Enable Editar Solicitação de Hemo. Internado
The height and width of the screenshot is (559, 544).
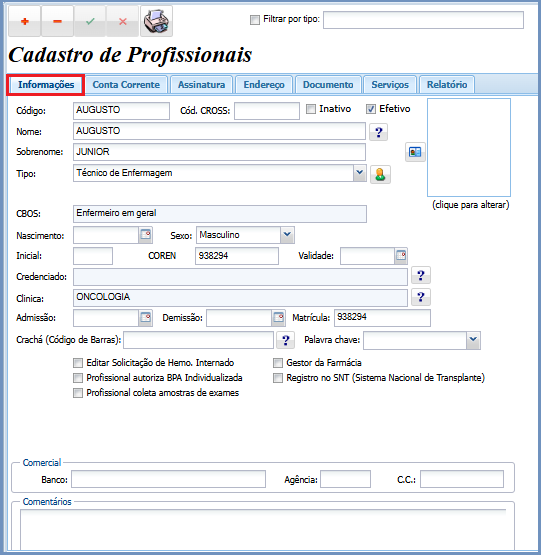(78, 364)
